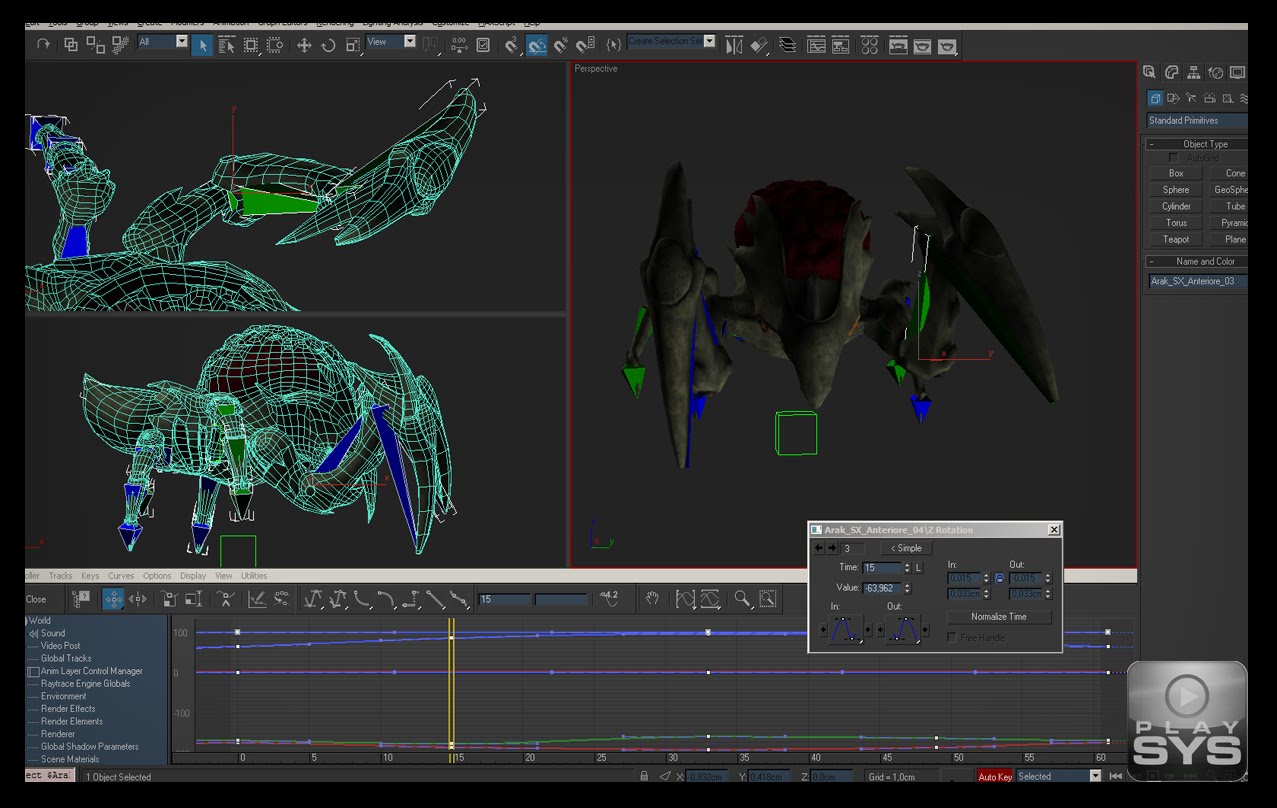
Task: Select the Scale transform tool
Action: 353,45
